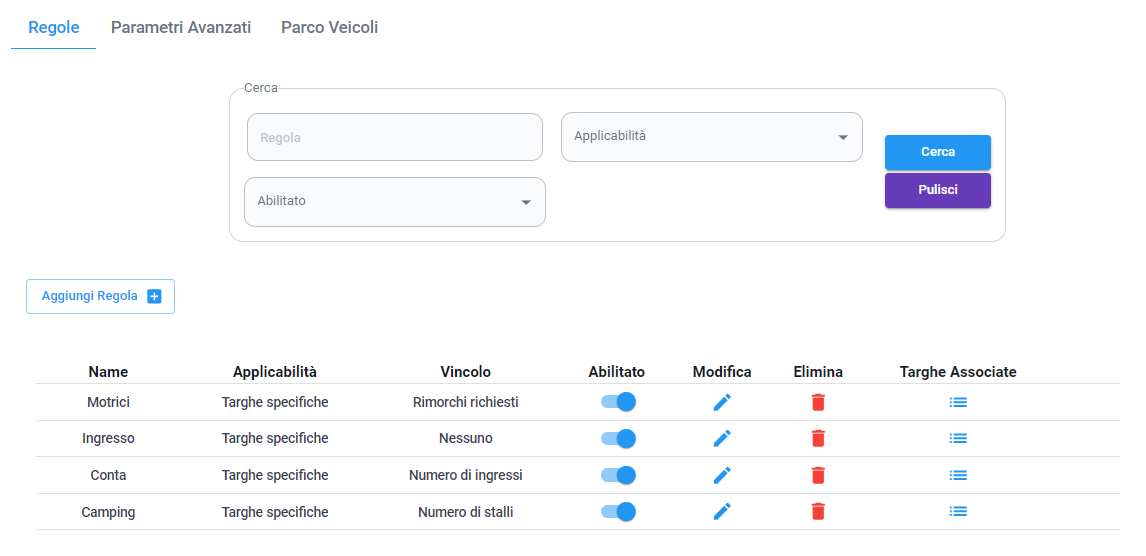View associated plates list for Conta
This screenshot has width=1146, height=556.
[x=958, y=475]
